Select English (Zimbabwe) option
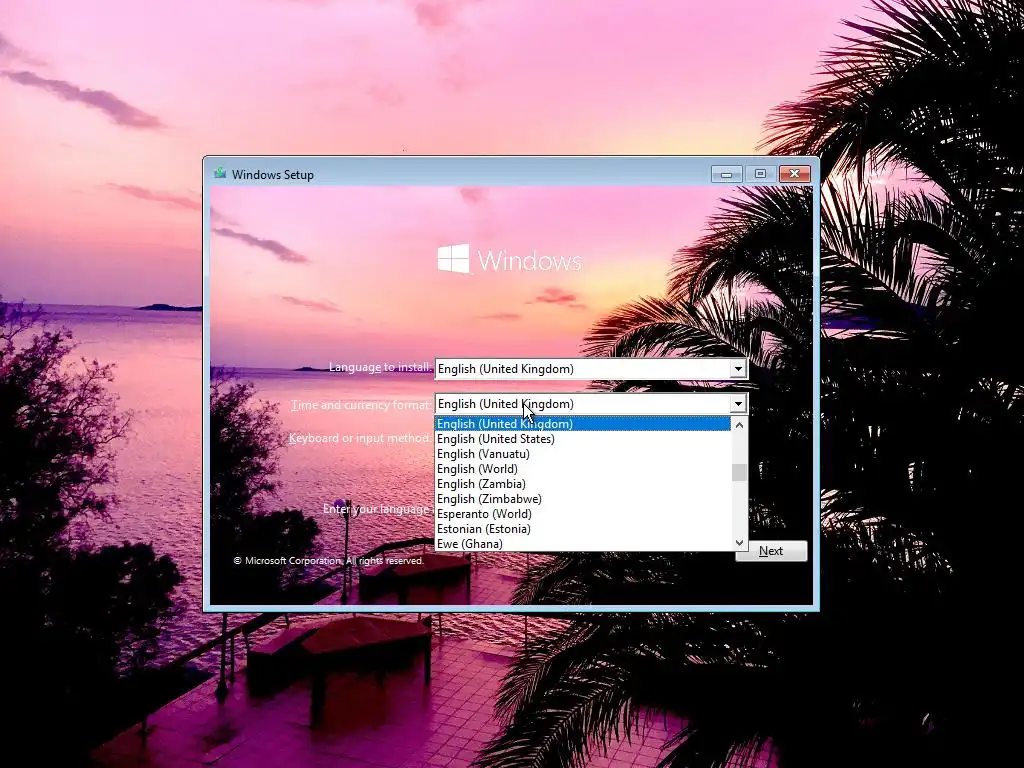The height and width of the screenshot is (768, 1024). click(583, 499)
